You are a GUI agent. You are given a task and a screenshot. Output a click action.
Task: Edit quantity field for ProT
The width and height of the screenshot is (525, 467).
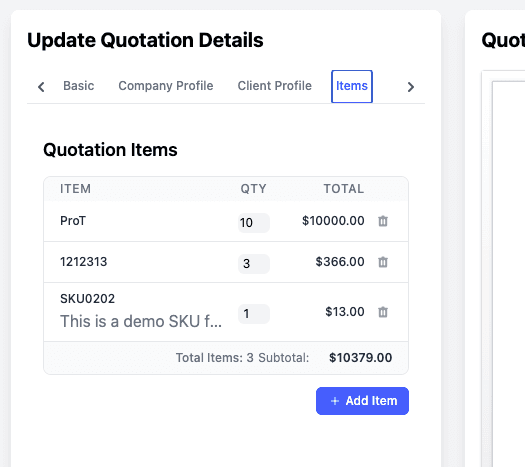click(x=254, y=223)
